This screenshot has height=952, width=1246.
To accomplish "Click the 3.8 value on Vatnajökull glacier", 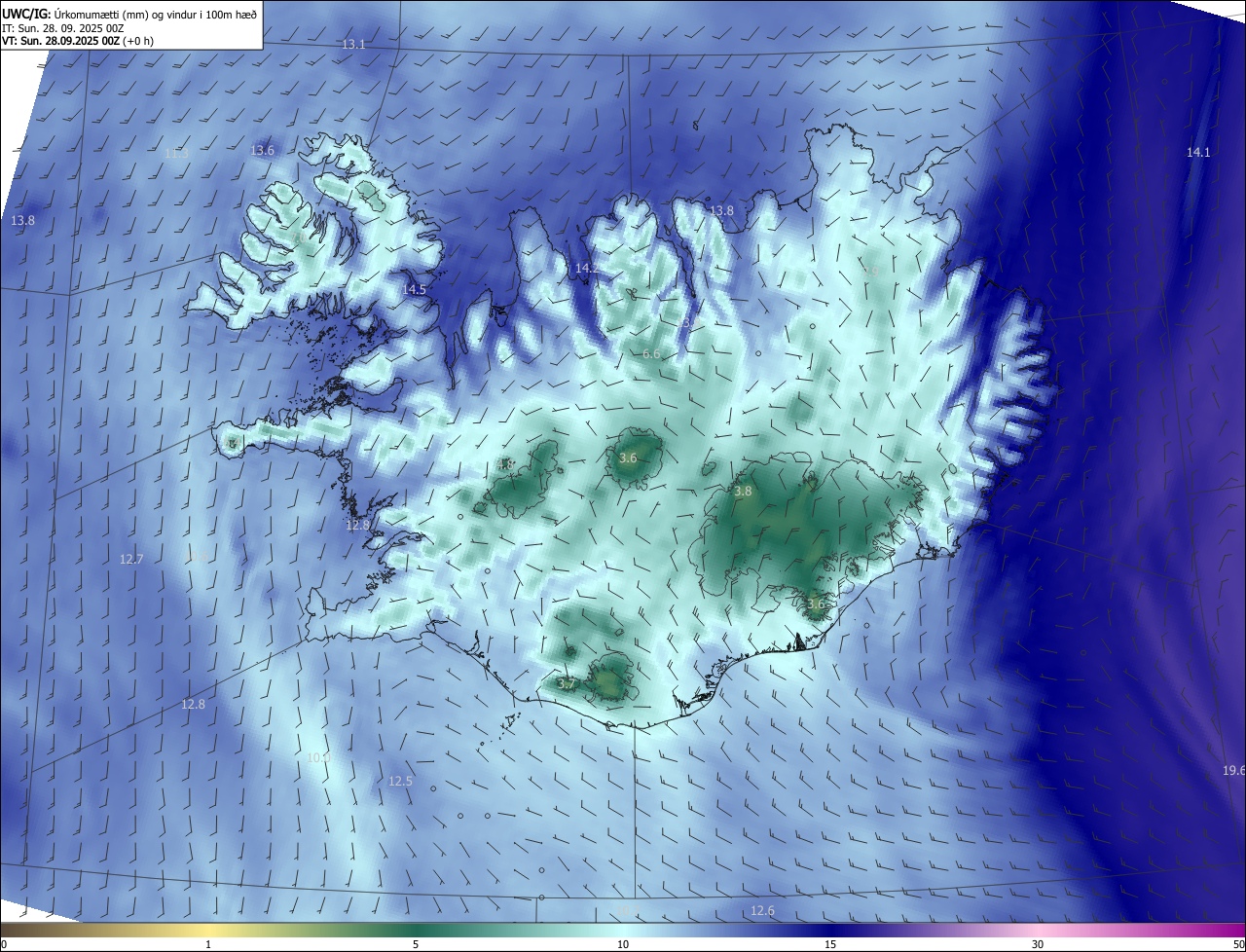I will pos(743,493).
